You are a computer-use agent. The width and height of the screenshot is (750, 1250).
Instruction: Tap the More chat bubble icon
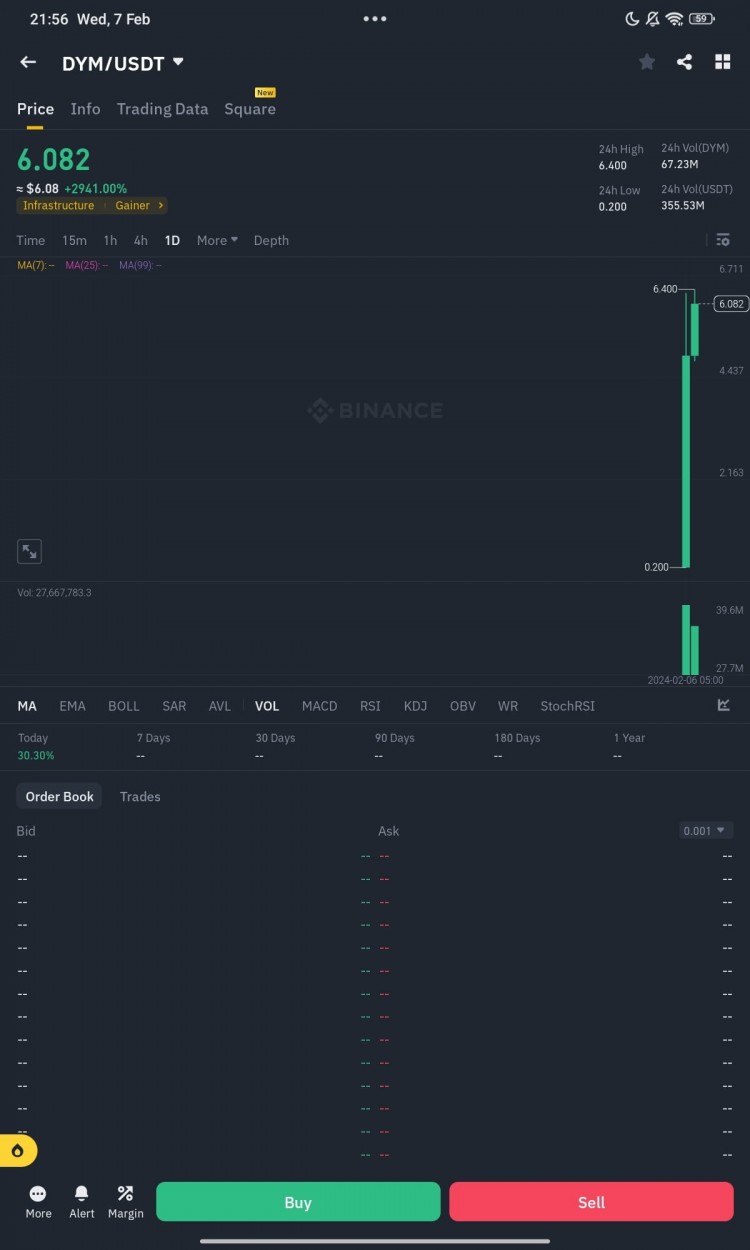pyautogui.click(x=38, y=1200)
